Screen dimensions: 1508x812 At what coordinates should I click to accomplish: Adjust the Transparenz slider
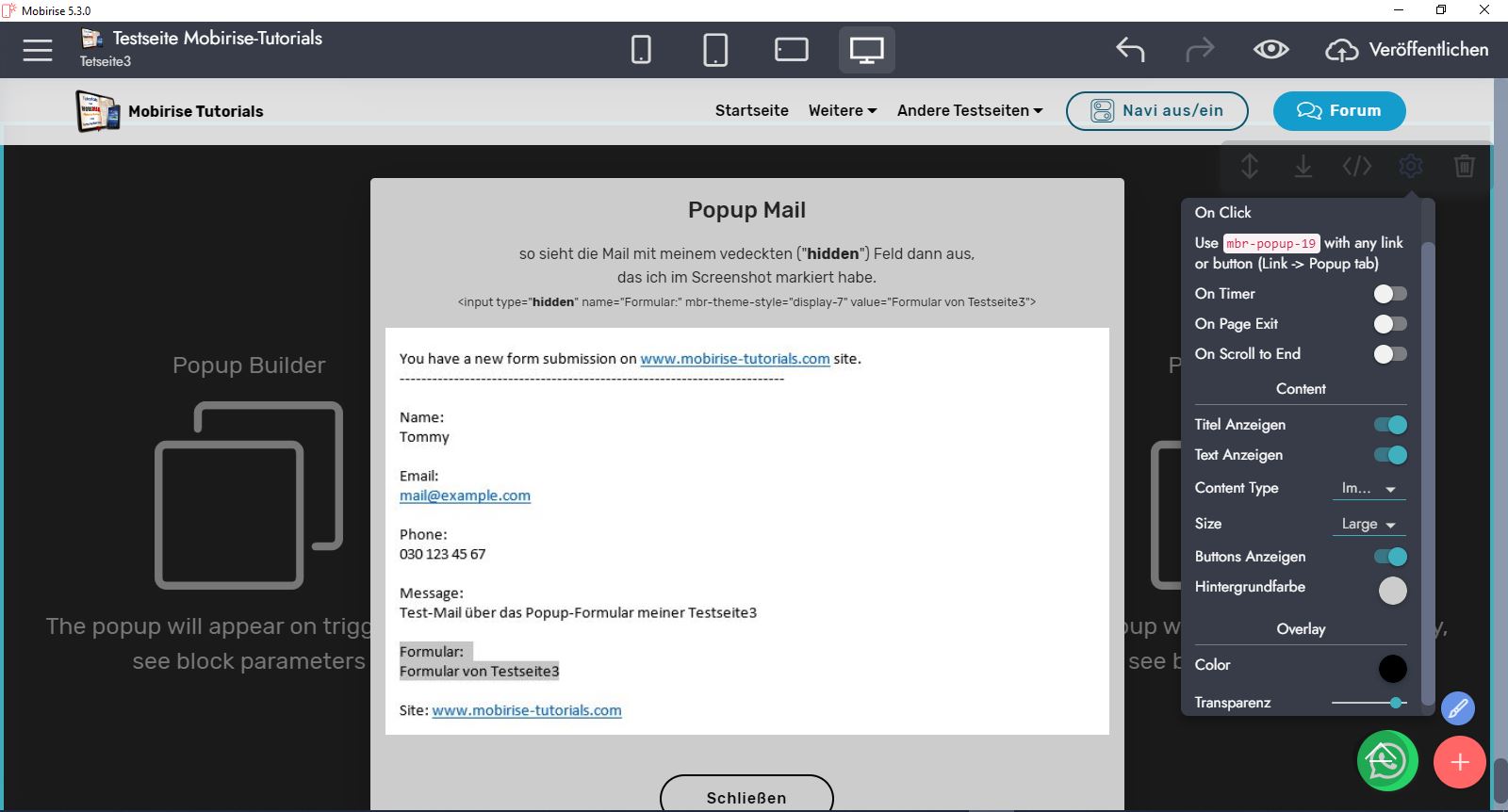pos(1369,703)
